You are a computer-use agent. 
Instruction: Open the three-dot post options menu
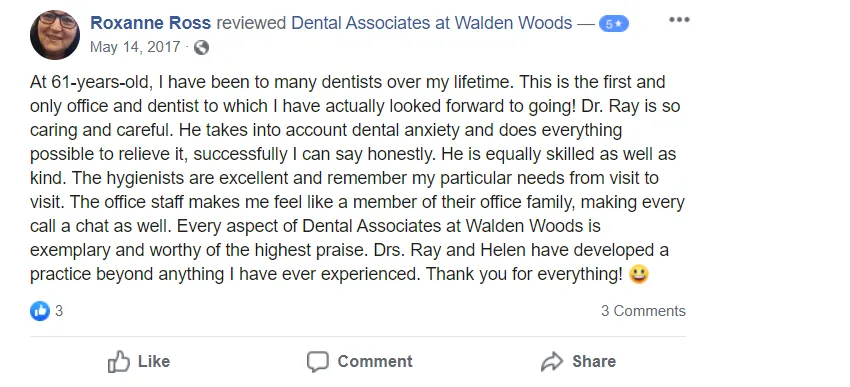click(x=679, y=20)
